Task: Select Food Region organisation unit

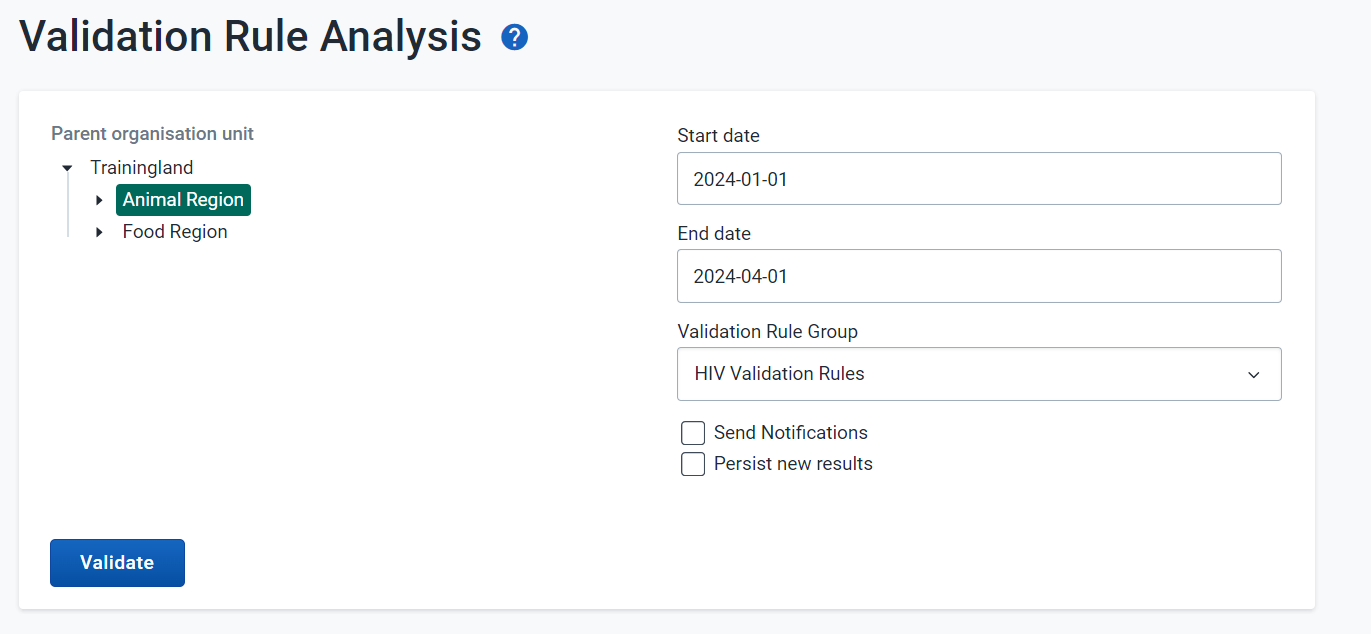Action: 175,232
